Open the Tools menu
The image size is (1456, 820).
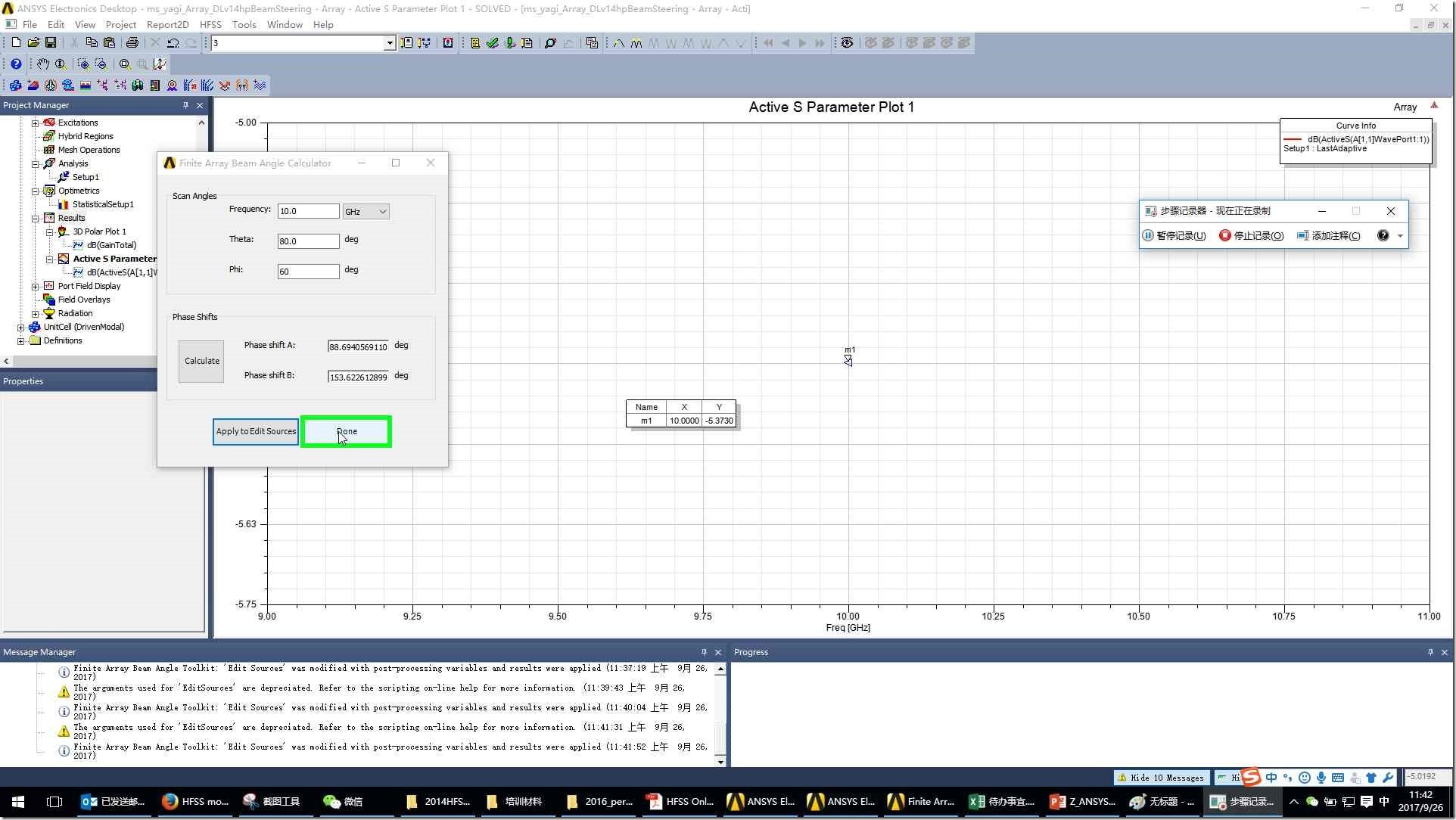click(244, 24)
